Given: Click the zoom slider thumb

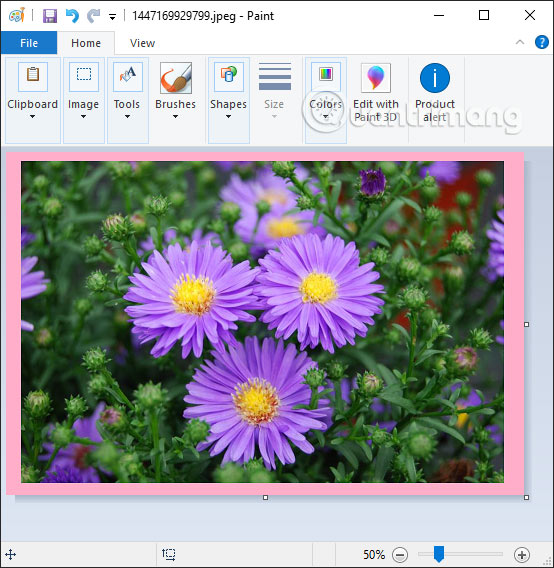Looking at the screenshot, I should point(439,554).
